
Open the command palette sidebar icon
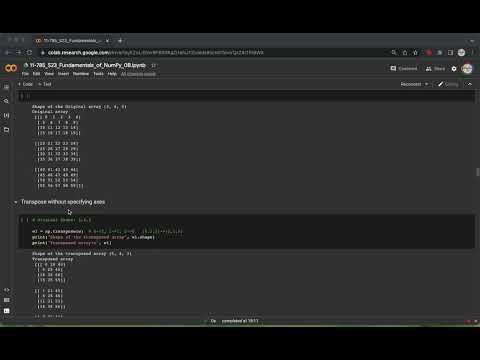(x=6, y=300)
